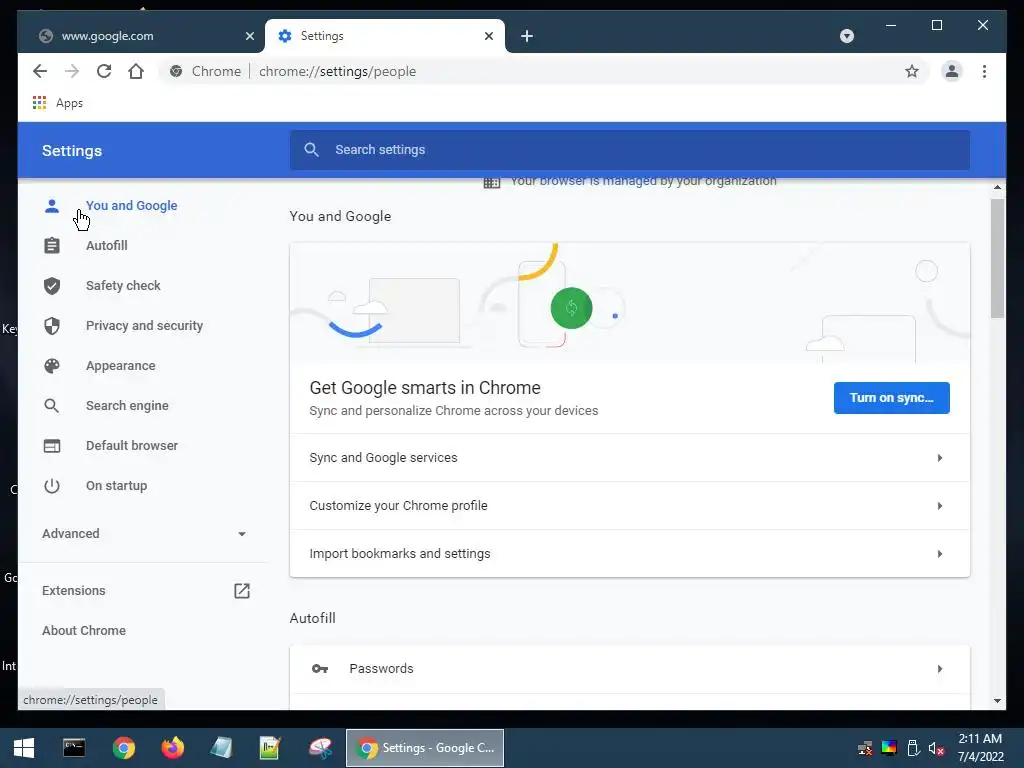The height and width of the screenshot is (768, 1024).
Task: Click the On startup power icon
Action: [x=52, y=485]
